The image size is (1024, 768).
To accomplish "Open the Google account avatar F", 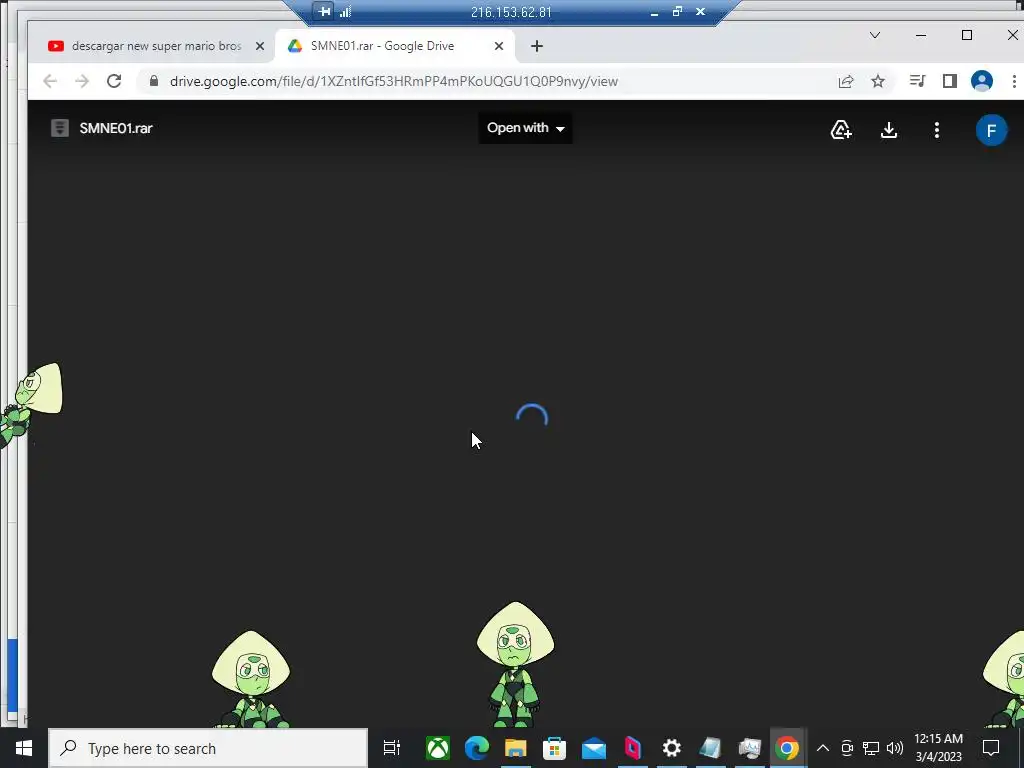I will [x=991, y=130].
